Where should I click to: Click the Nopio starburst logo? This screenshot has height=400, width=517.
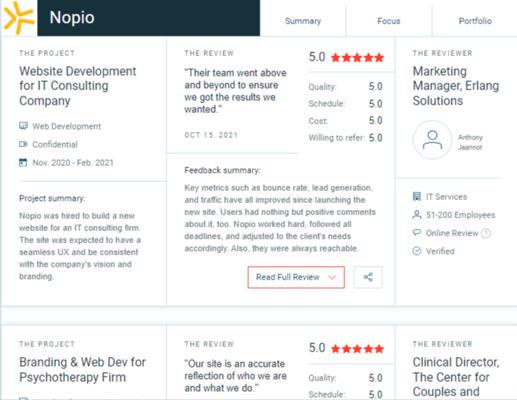point(19,17)
